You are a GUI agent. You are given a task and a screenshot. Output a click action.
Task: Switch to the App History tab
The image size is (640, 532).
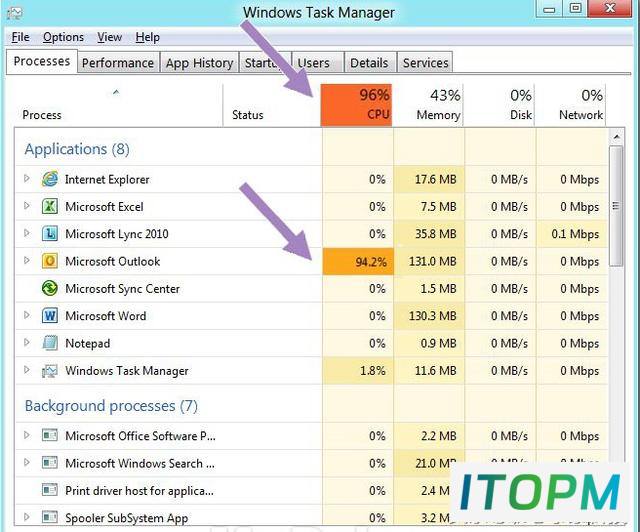199,63
